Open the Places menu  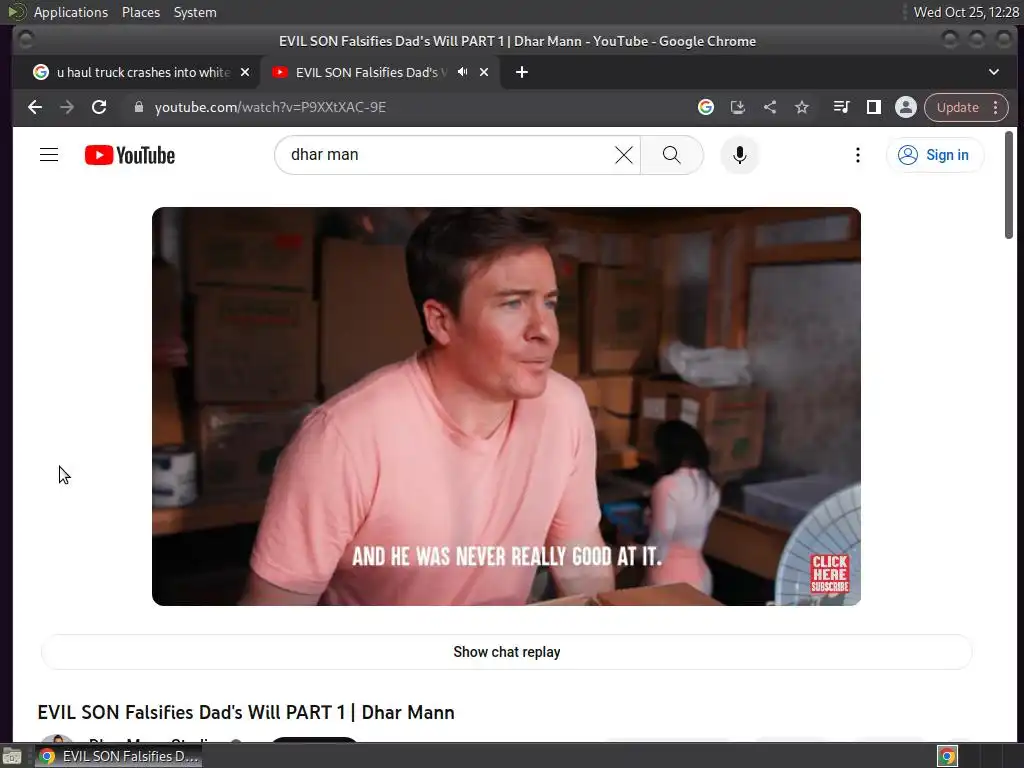click(x=141, y=12)
